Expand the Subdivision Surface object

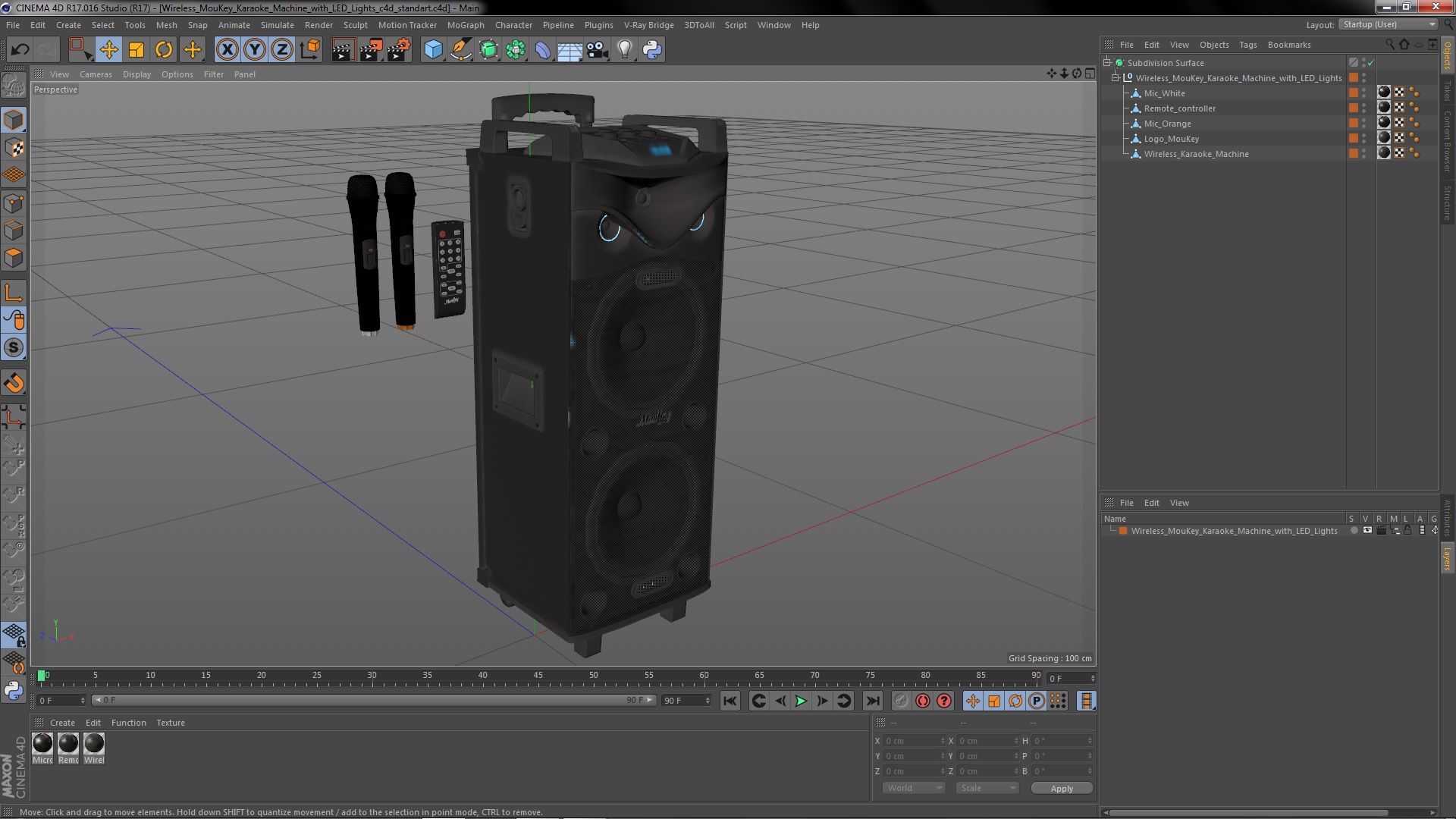click(1107, 62)
